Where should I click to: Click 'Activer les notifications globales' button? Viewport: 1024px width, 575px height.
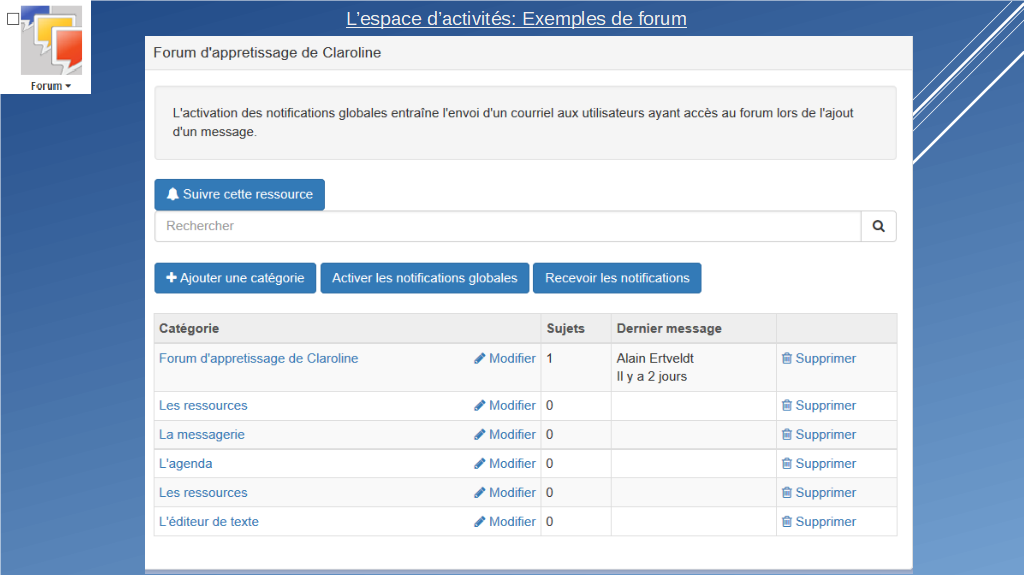(424, 278)
